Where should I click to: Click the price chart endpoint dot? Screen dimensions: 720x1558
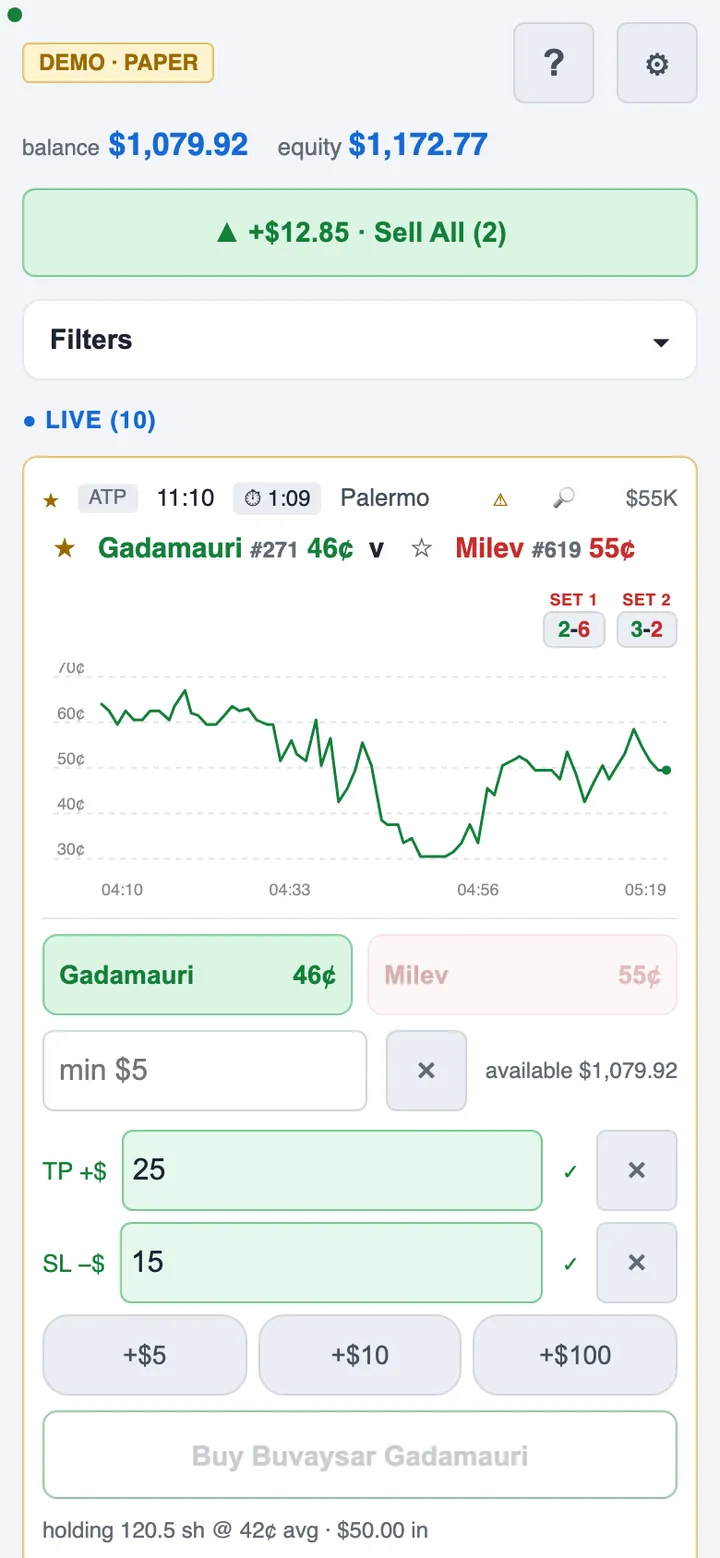tap(666, 770)
